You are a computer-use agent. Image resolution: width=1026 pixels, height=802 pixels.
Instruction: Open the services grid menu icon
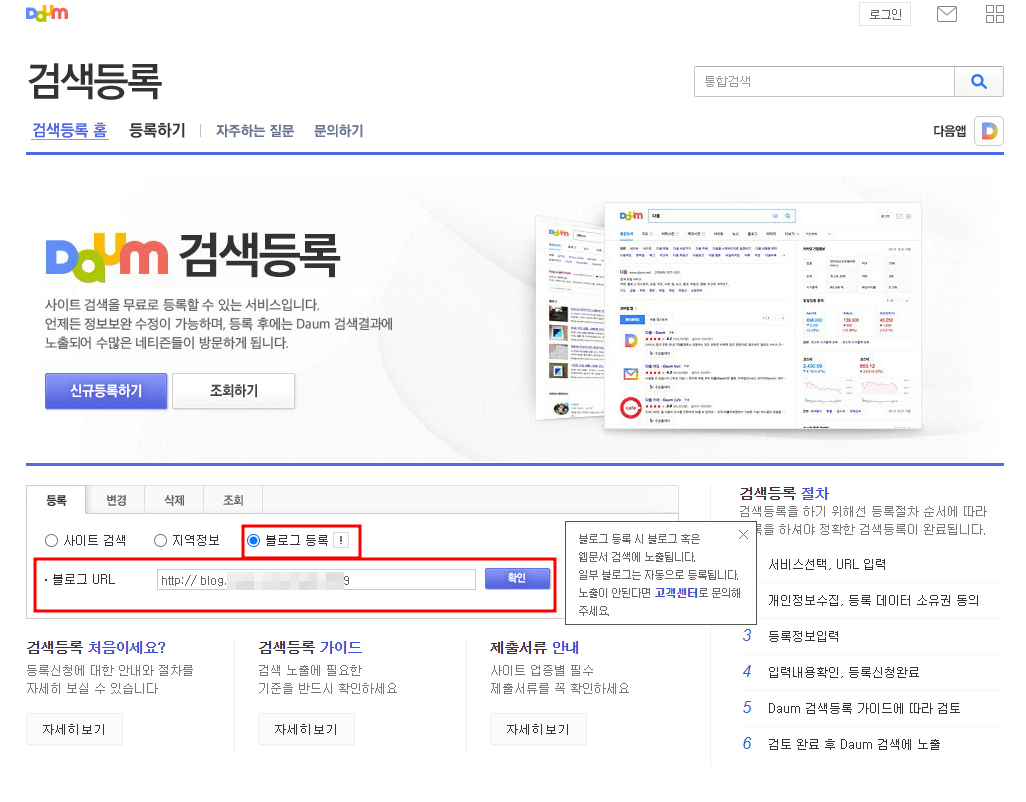(995, 14)
